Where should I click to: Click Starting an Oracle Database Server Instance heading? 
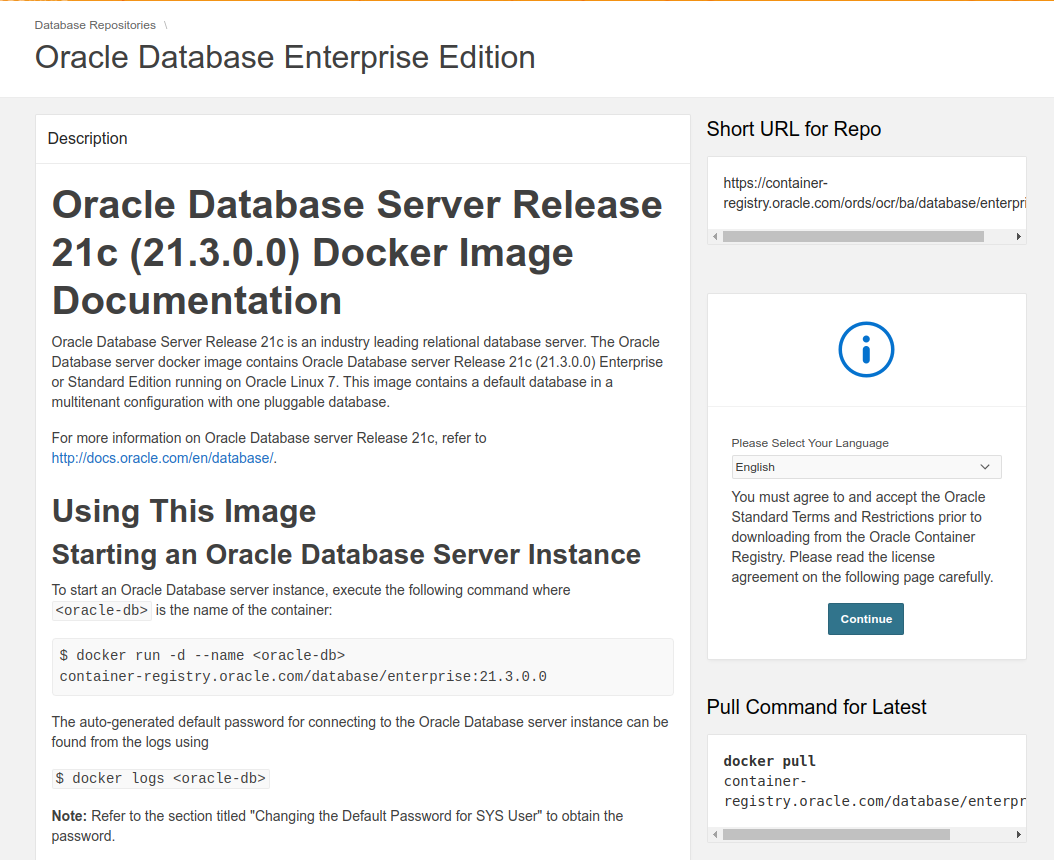346,555
